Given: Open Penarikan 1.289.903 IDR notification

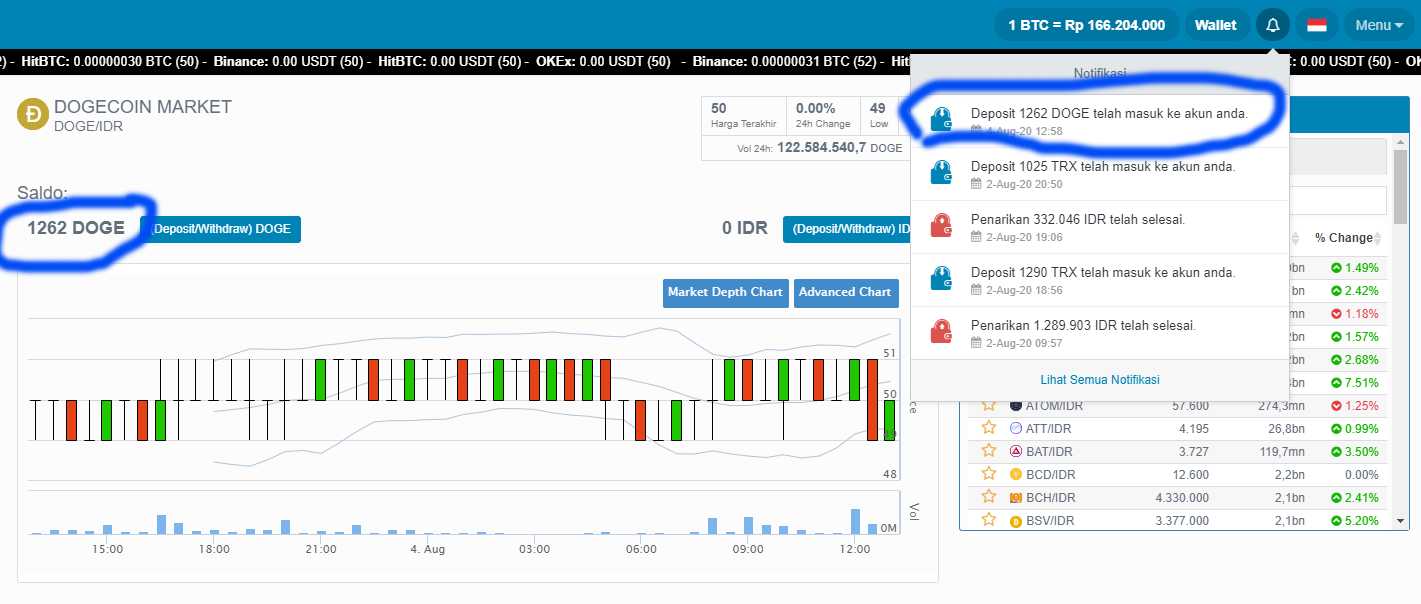Looking at the screenshot, I should pos(1099,332).
